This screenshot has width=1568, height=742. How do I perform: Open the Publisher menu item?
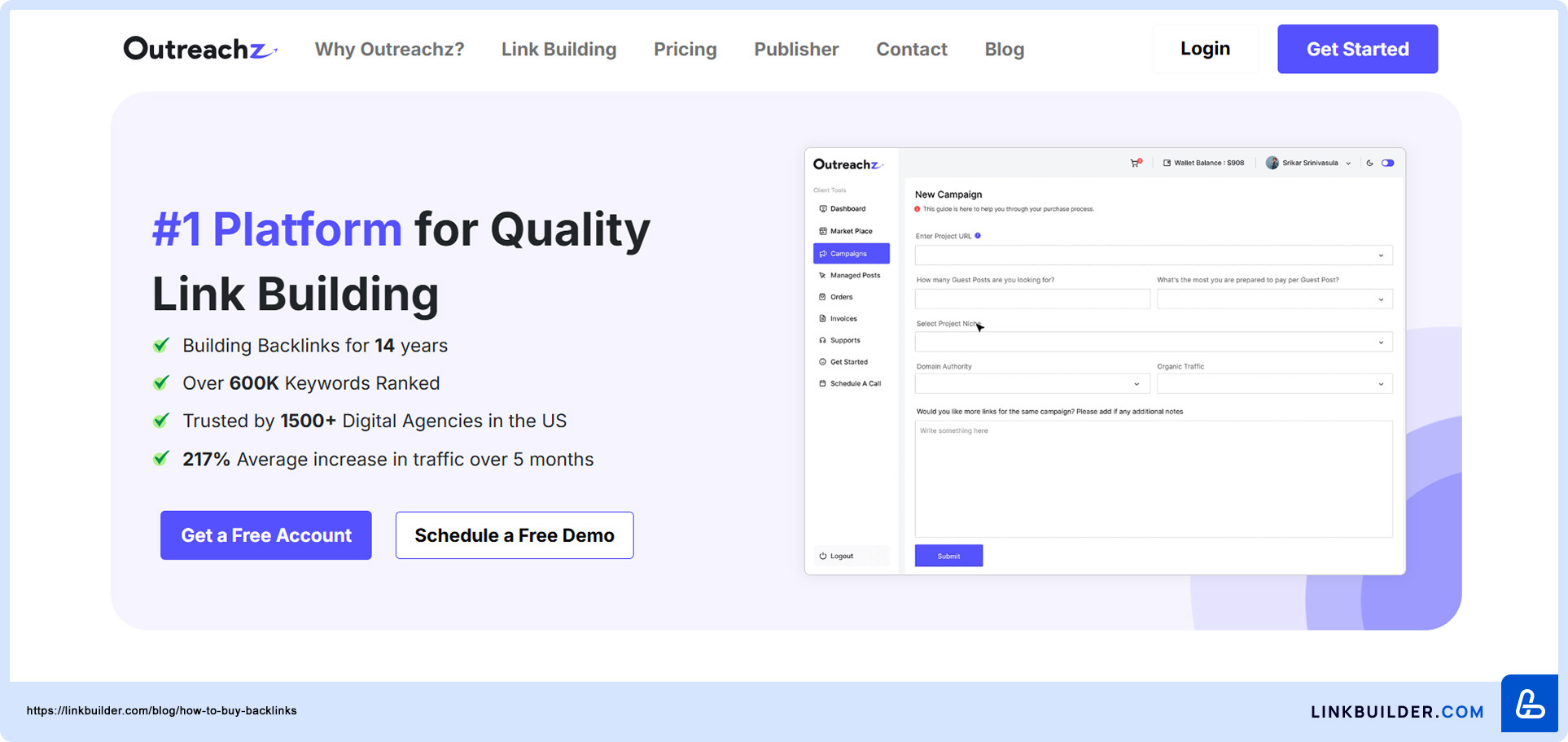[x=796, y=50]
